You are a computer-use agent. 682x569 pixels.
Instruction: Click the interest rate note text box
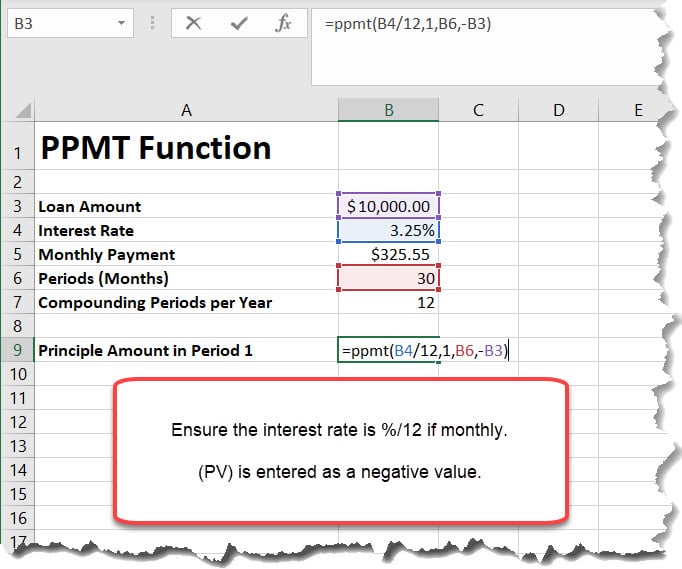(341, 450)
